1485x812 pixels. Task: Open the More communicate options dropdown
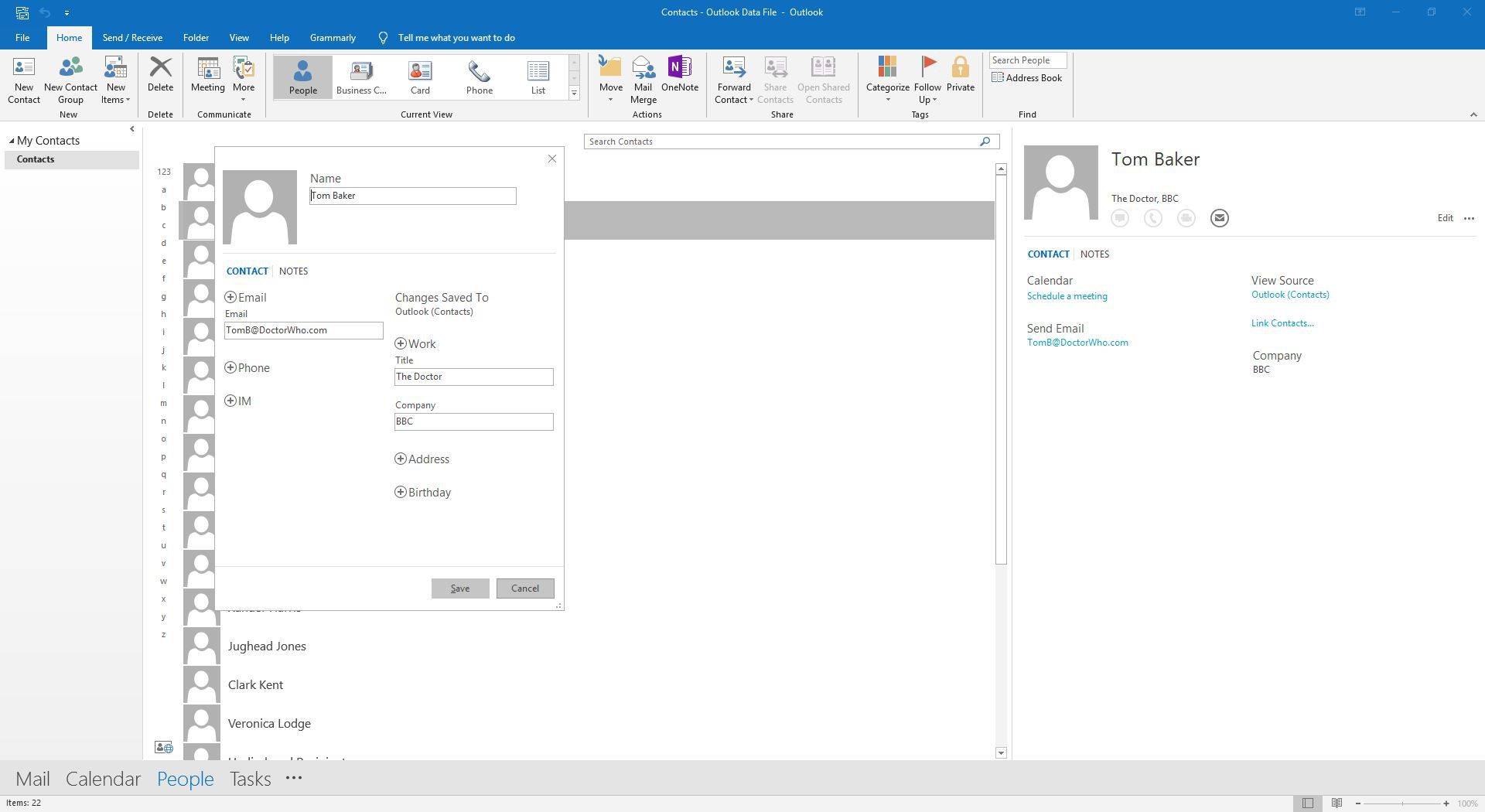pos(244,80)
